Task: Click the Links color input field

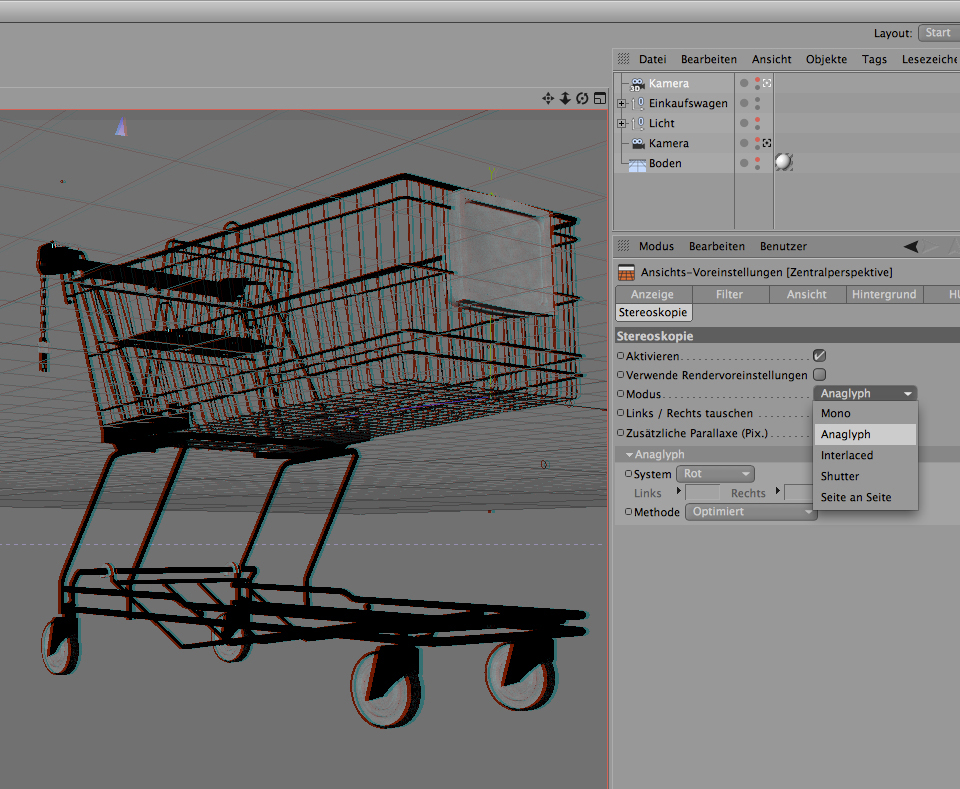Action: coord(702,493)
